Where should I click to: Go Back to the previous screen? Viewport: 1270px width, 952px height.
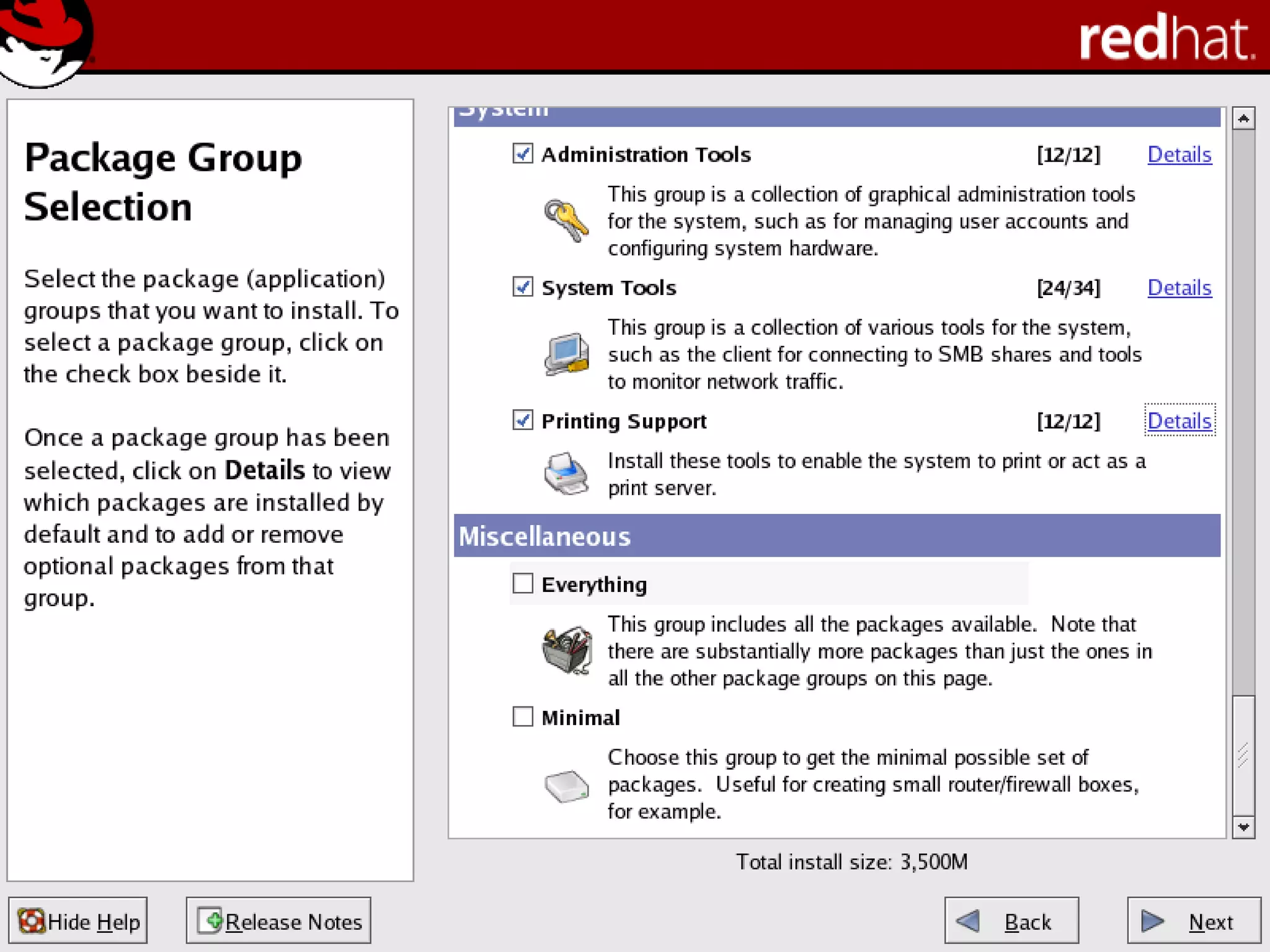[x=1011, y=921]
